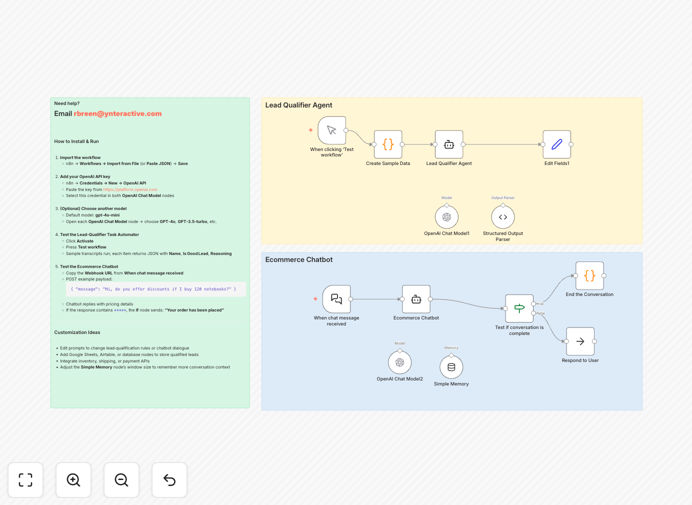The image size is (692, 505).
Task: Click the 'Edit Fields1' node label
Action: click(557, 163)
